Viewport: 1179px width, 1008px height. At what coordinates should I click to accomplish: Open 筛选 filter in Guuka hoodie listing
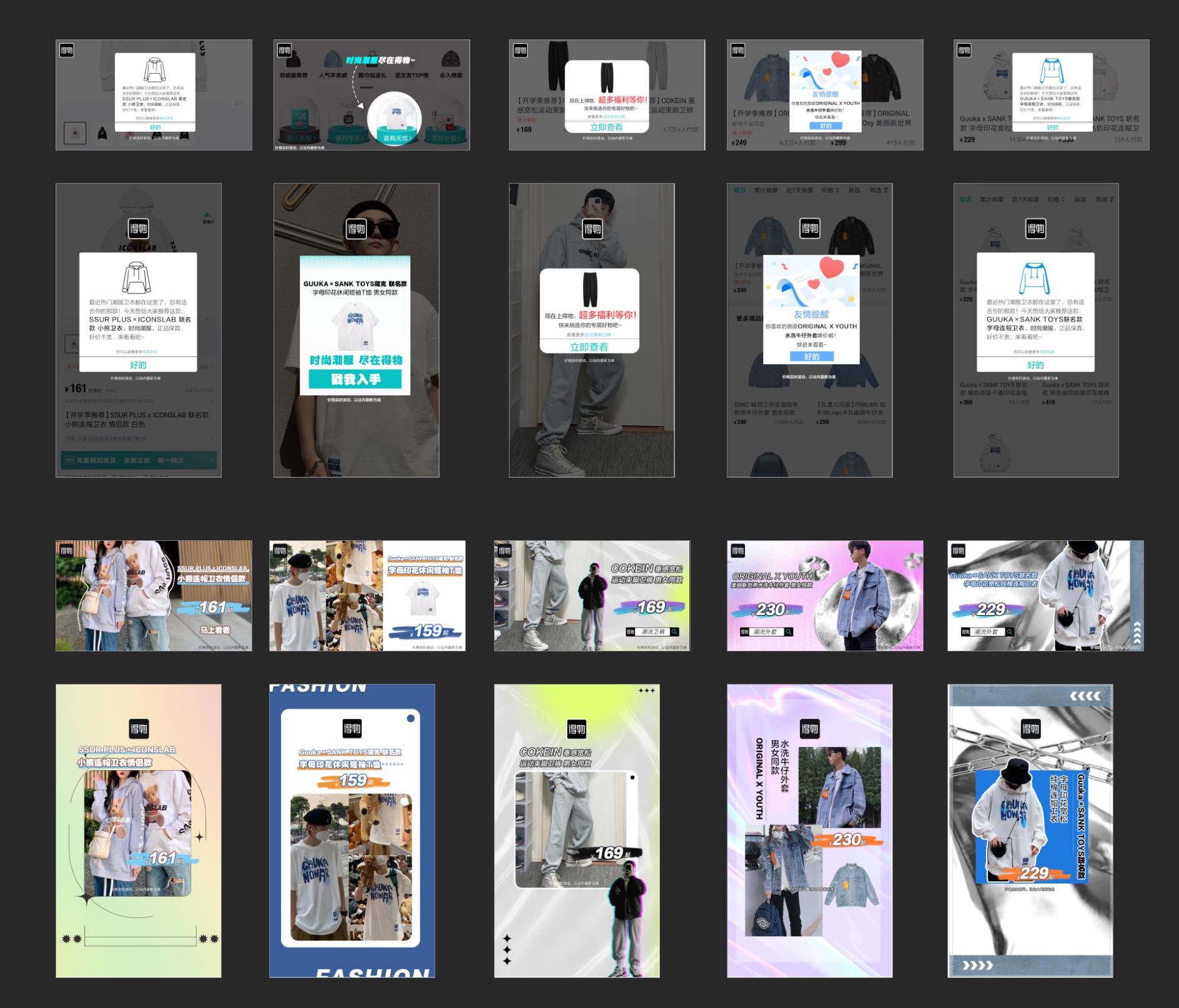pyautogui.click(x=1105, y=199)
